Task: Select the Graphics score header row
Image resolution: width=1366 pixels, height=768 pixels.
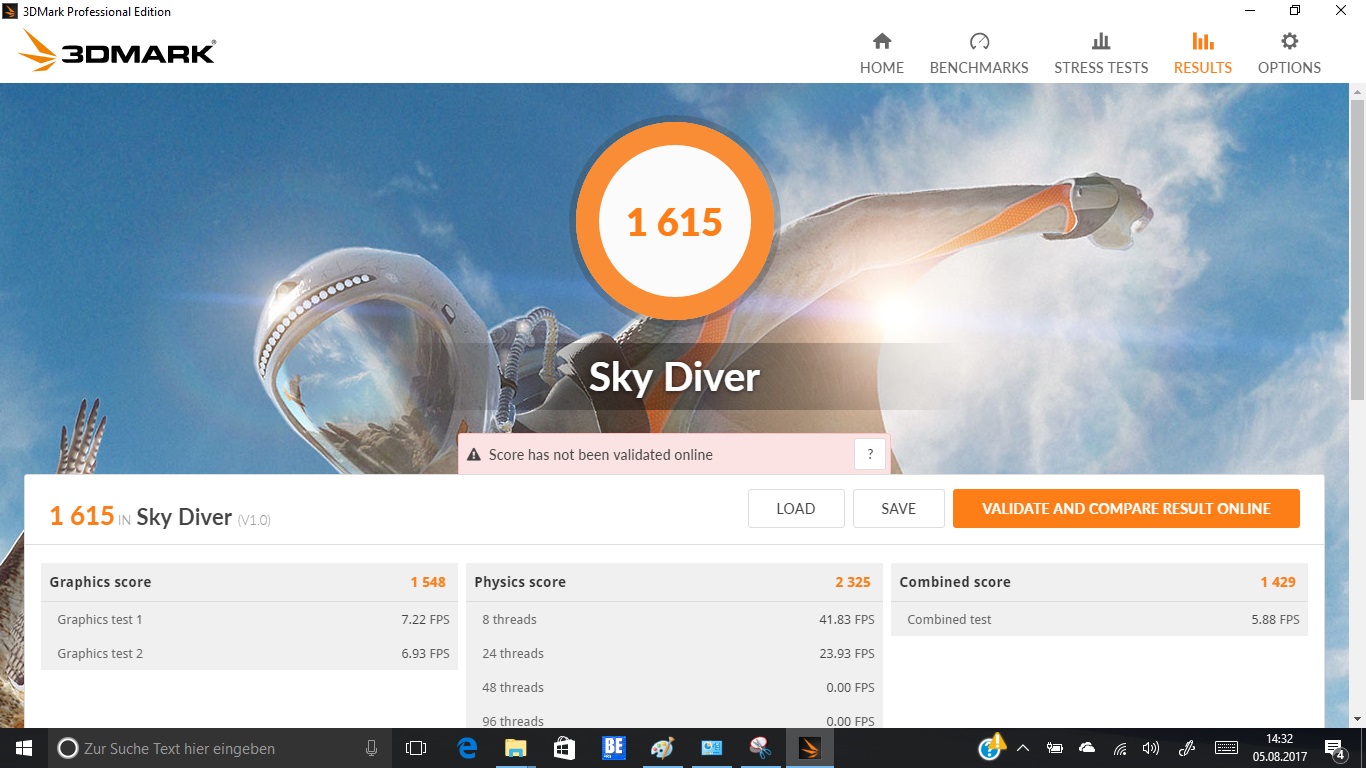Action: [249, 582]
